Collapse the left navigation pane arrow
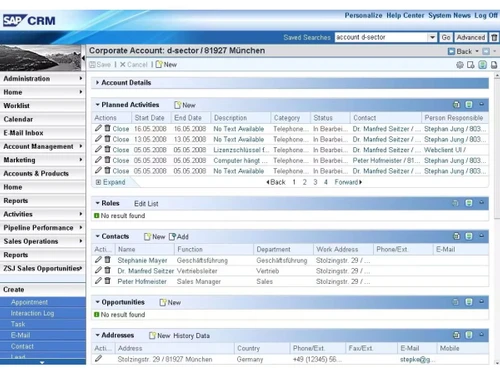The height and width of the screenshot is (375, 500). pos(83,58)
